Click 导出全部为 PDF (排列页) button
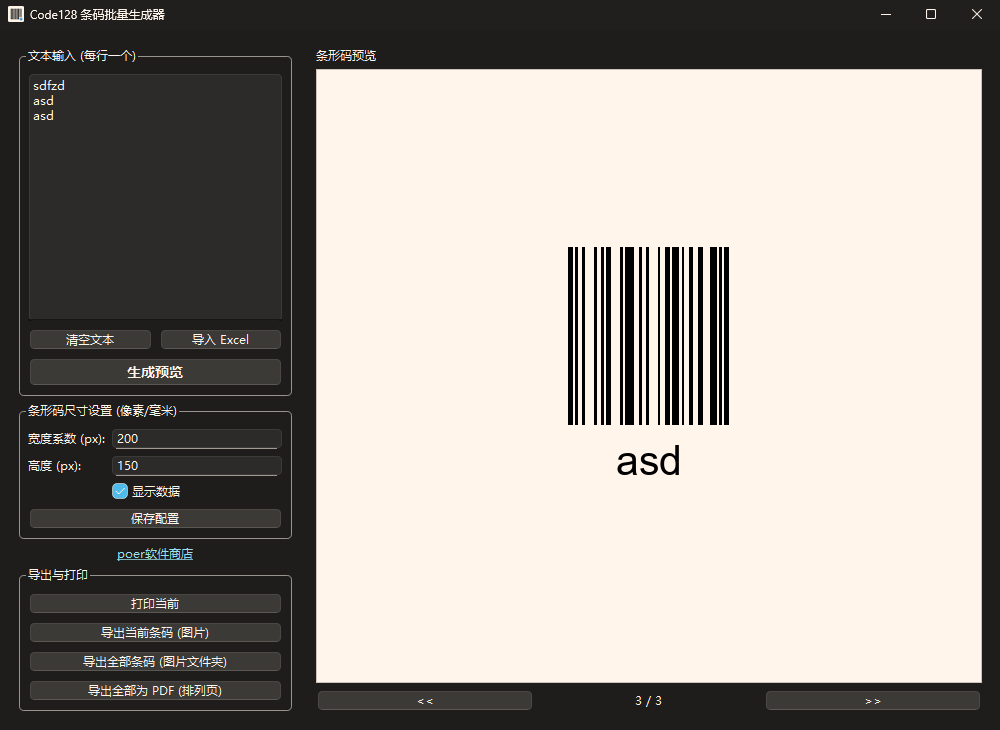Screen dimensions: 1000x730 point(155,690)
